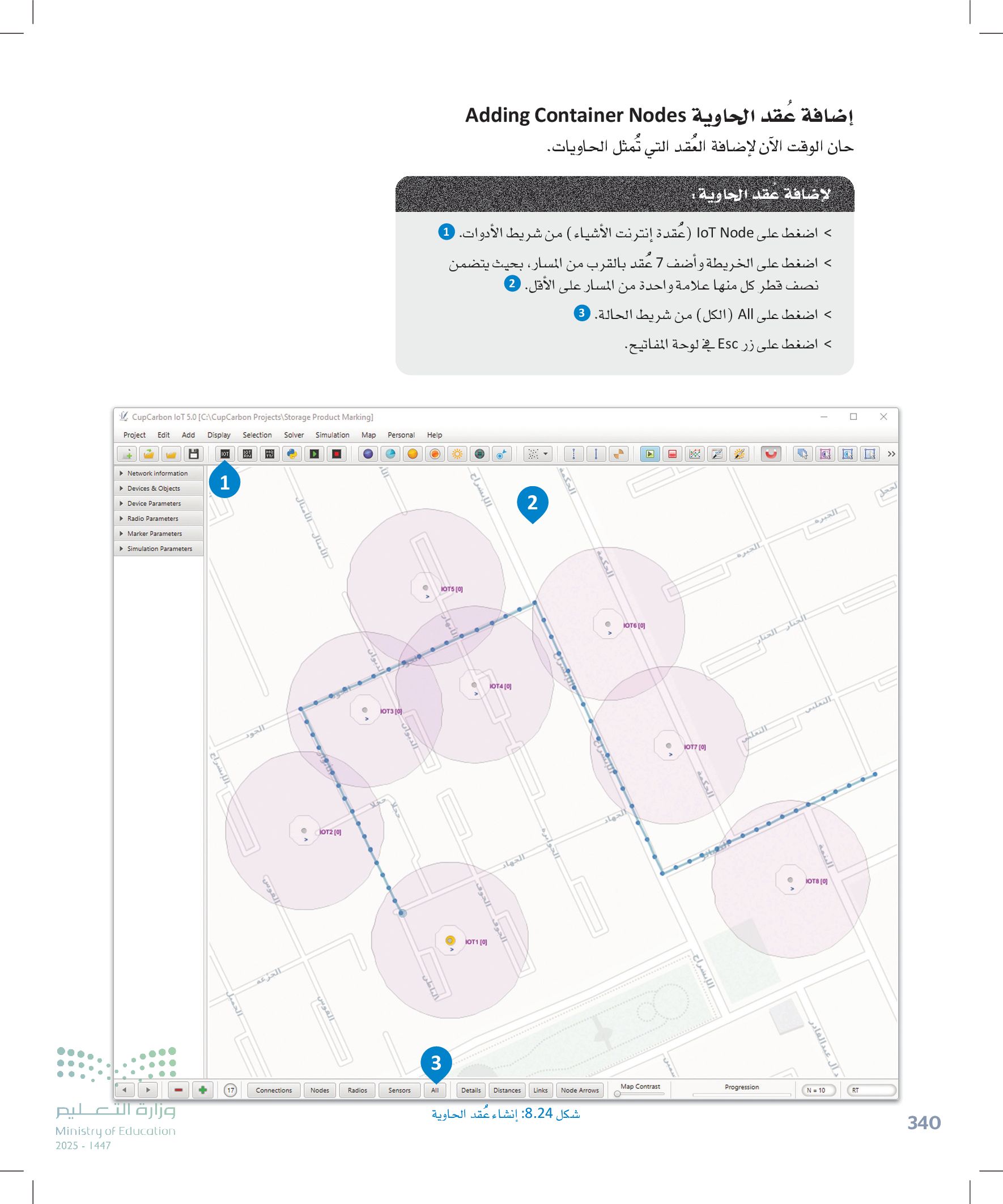Screen dimensions: 1003x1204
Task: Expand the Simulation Parameters section
Action: pos(159,549)
